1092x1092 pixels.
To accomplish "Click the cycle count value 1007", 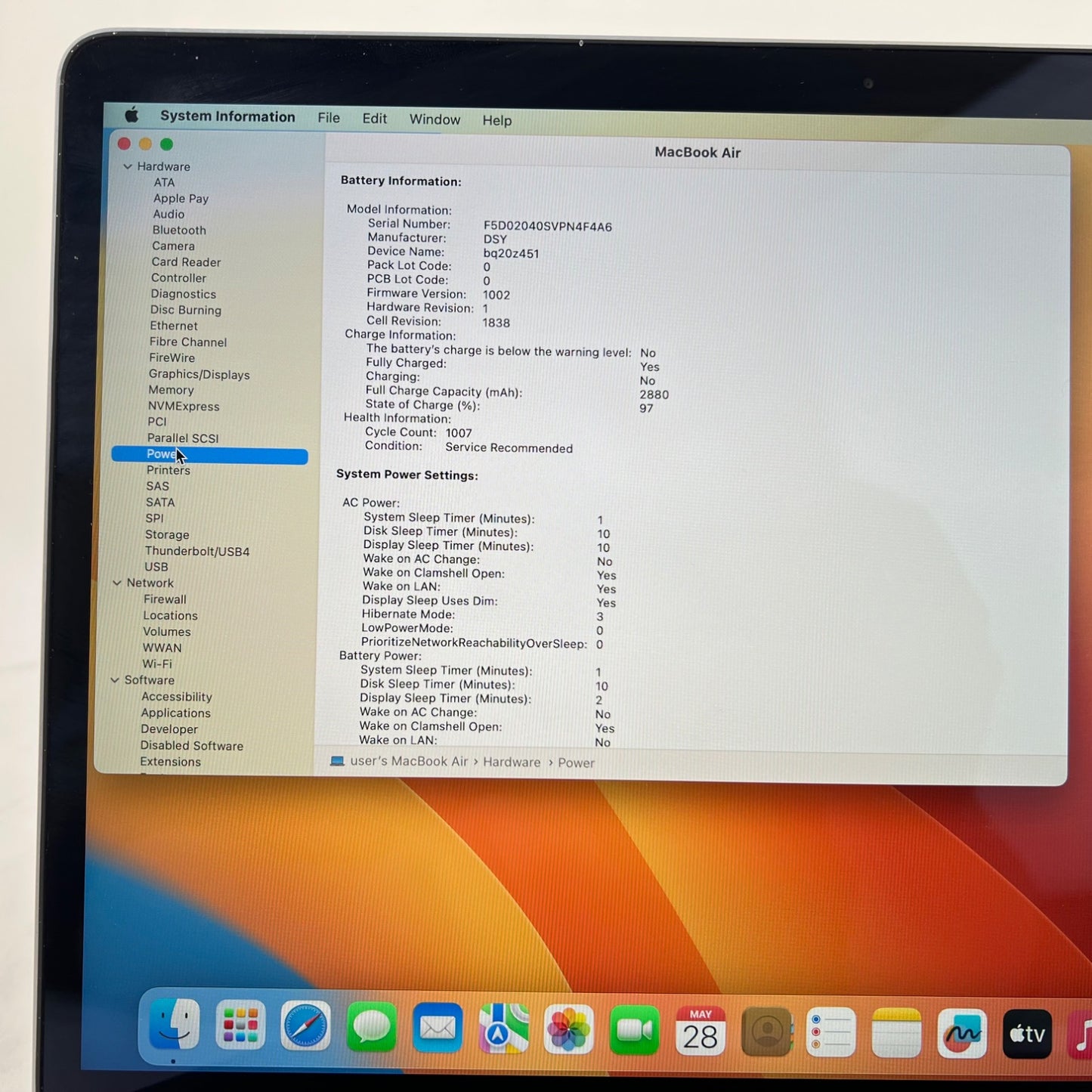I will (459, 433).
